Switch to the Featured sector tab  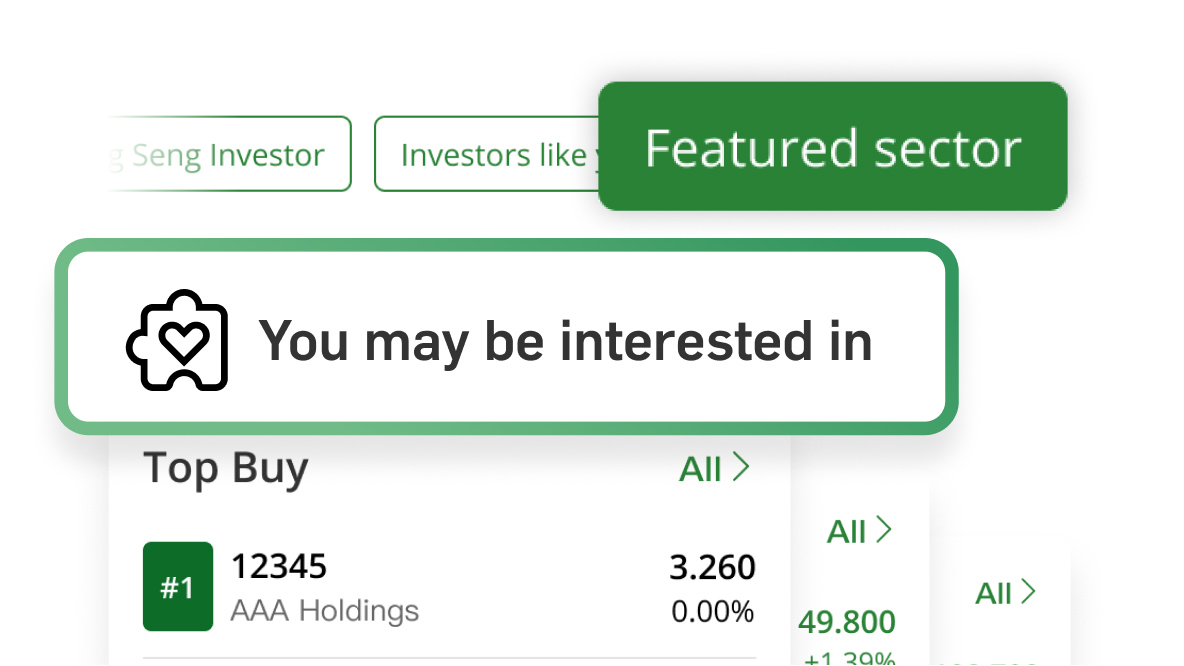[832, 147]
